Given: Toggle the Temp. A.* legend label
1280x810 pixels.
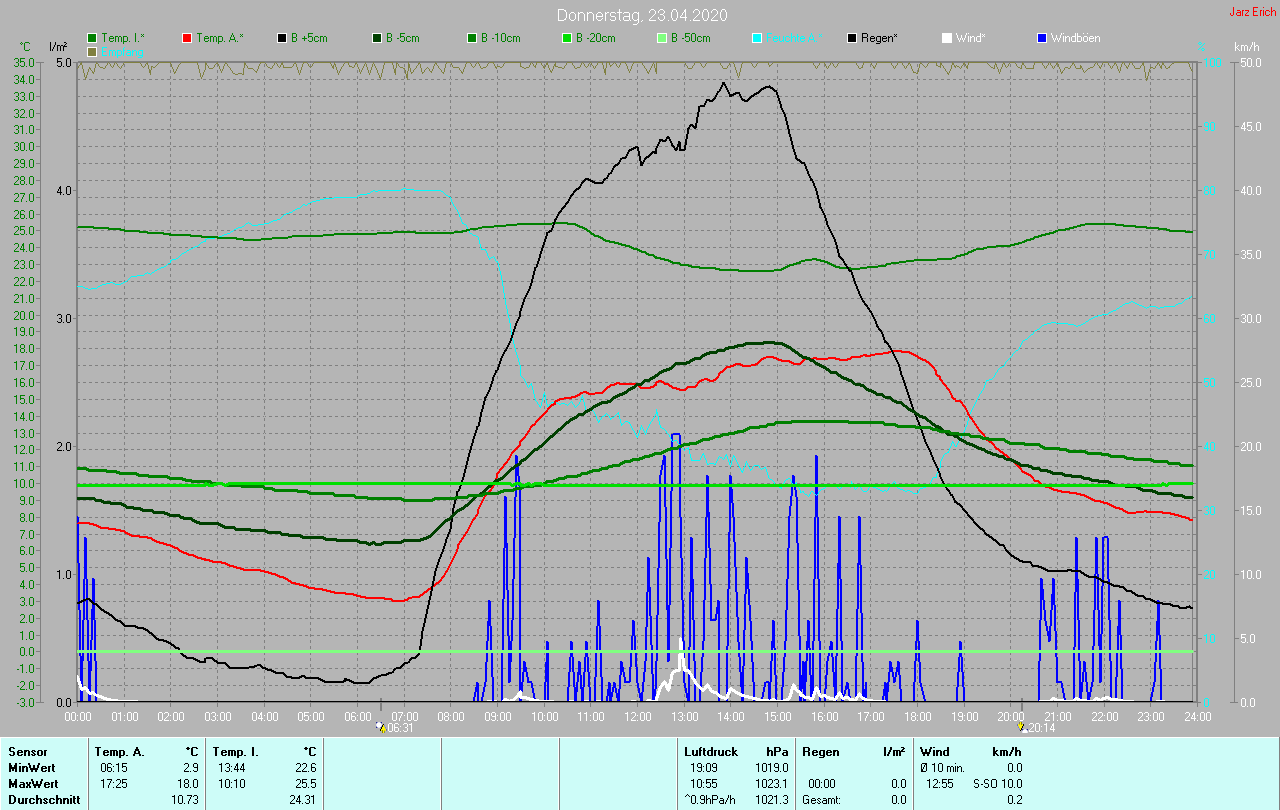Looking at the screenshot, I should click(219, 38).
